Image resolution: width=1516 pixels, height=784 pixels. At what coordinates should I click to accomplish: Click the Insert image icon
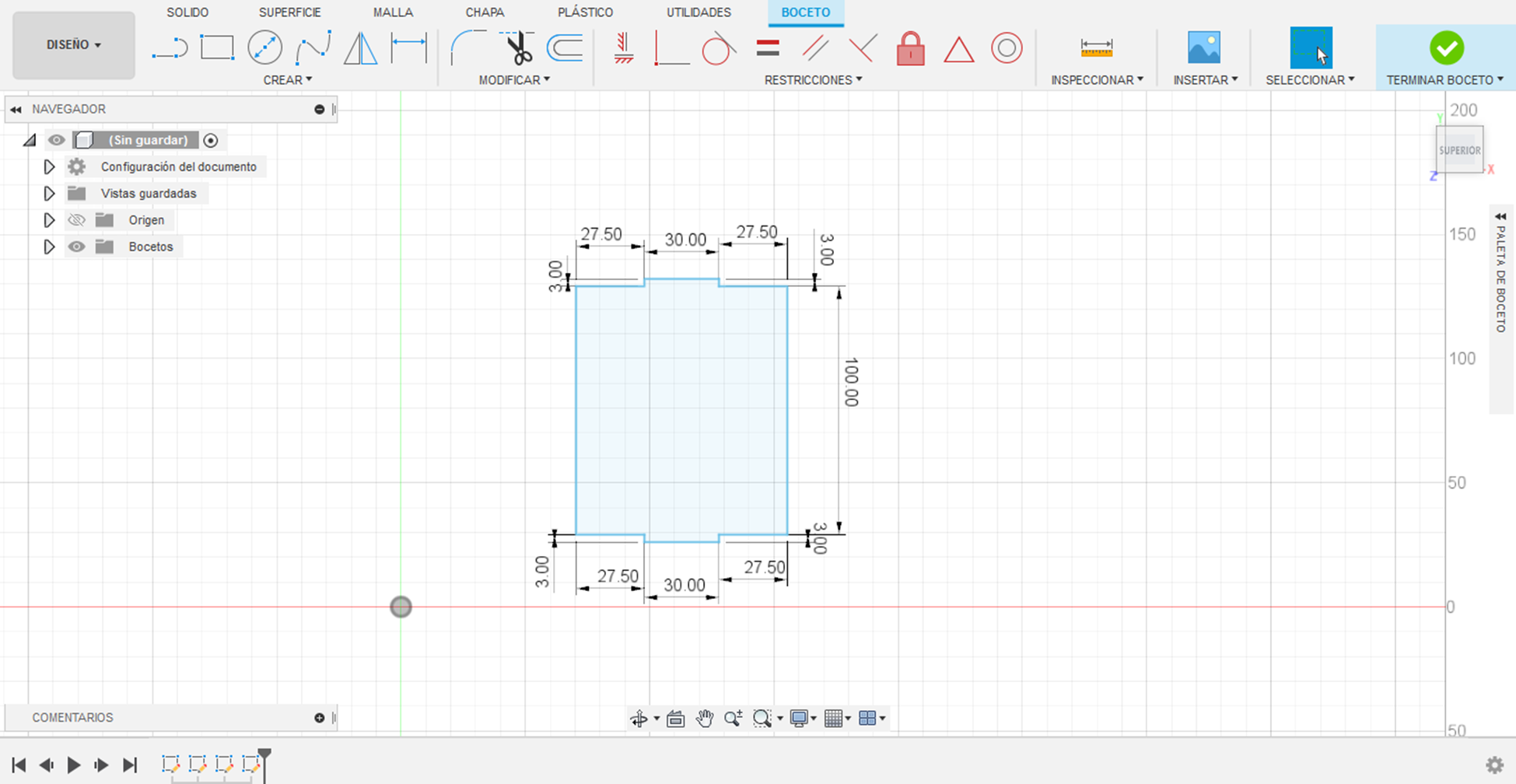coord(1204,48)
